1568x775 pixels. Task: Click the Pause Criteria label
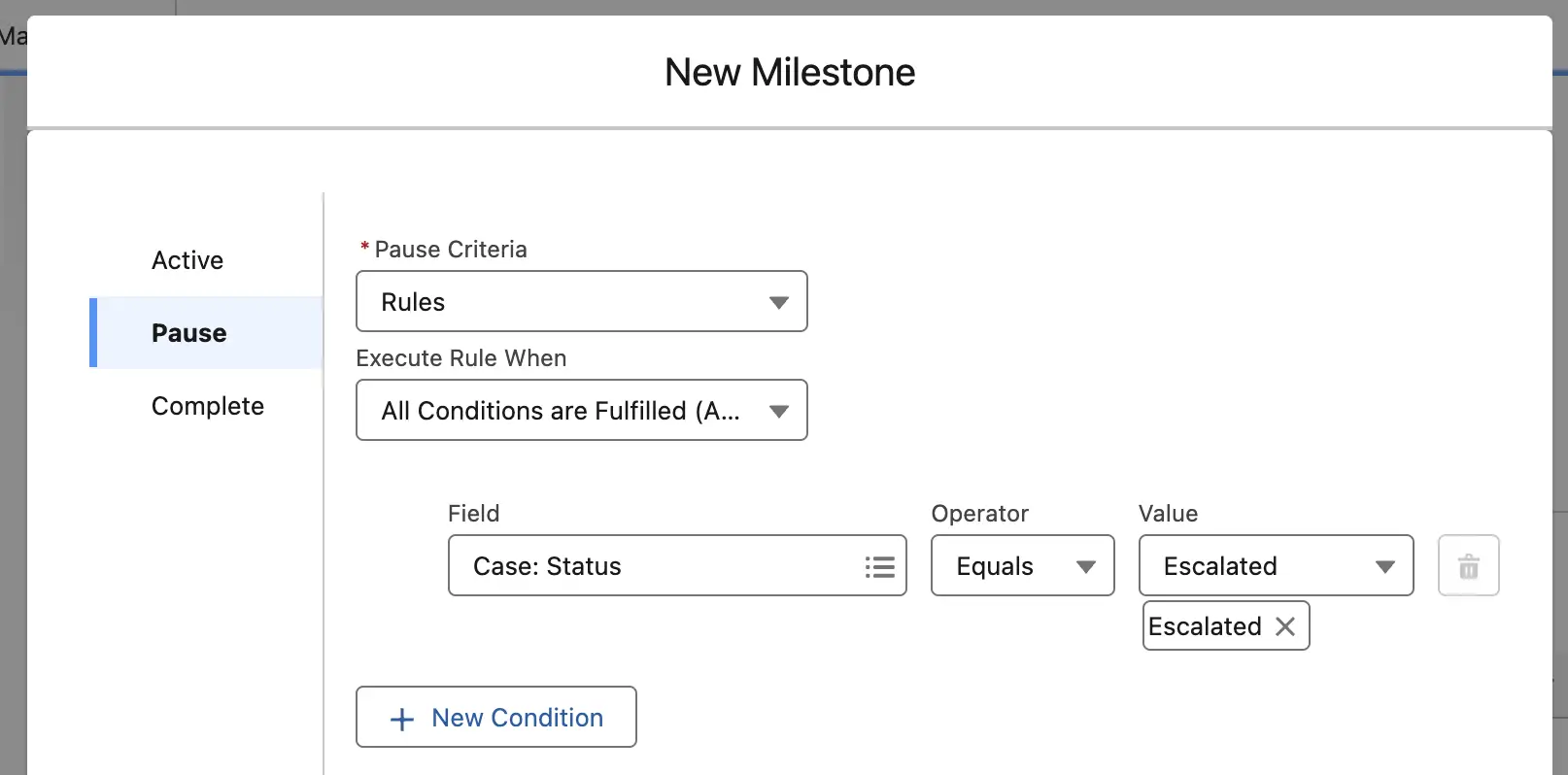451,250
